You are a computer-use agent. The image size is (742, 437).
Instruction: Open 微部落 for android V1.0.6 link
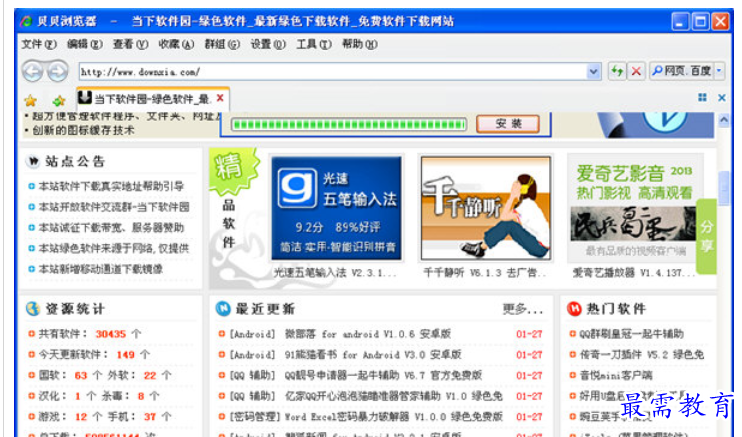coord(368,334)
